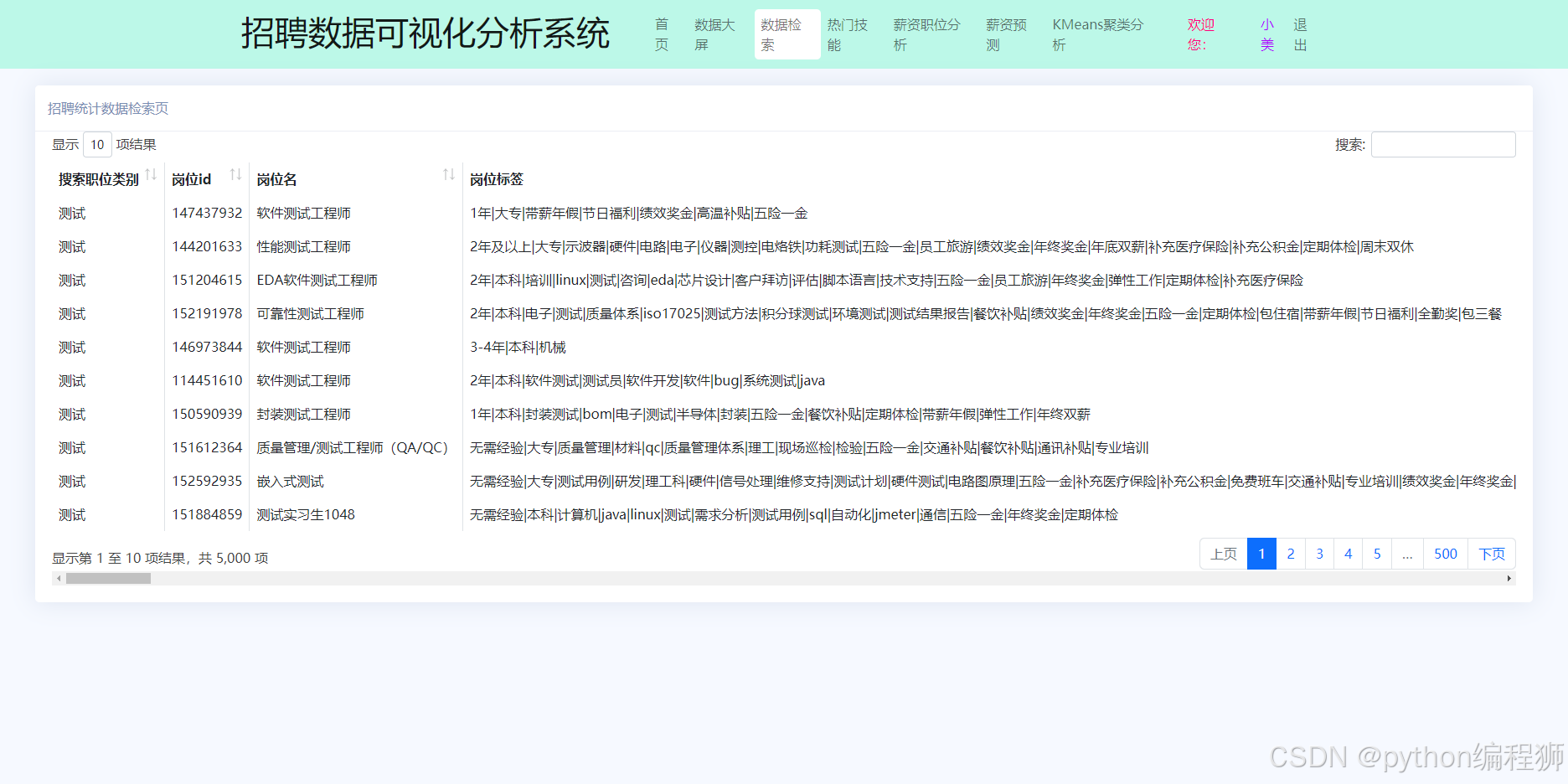Switch to 数据大屏 page
Viewport: 1568px width, 784px height.
(x=713, y=34)
